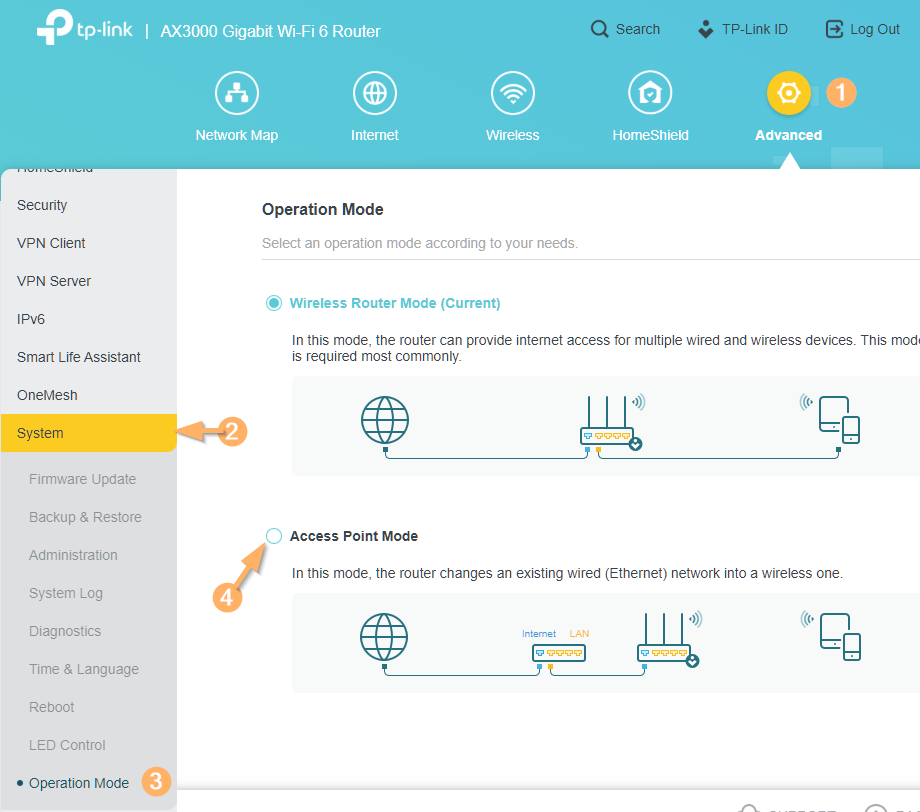Go to Diagnostics submenu

(65, 631)
